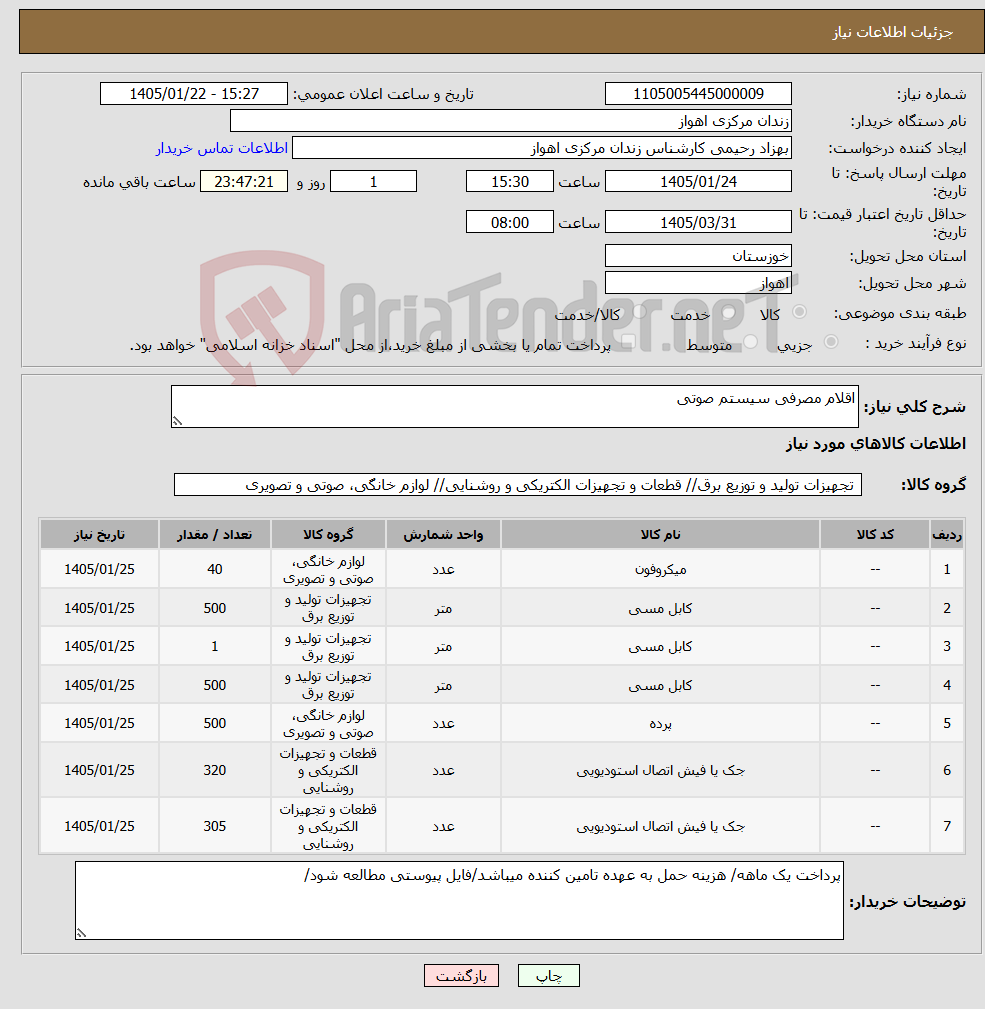The image size is (985, 1009).
Task: Click the کد کالا column header
Action: (x=875, y=534)
